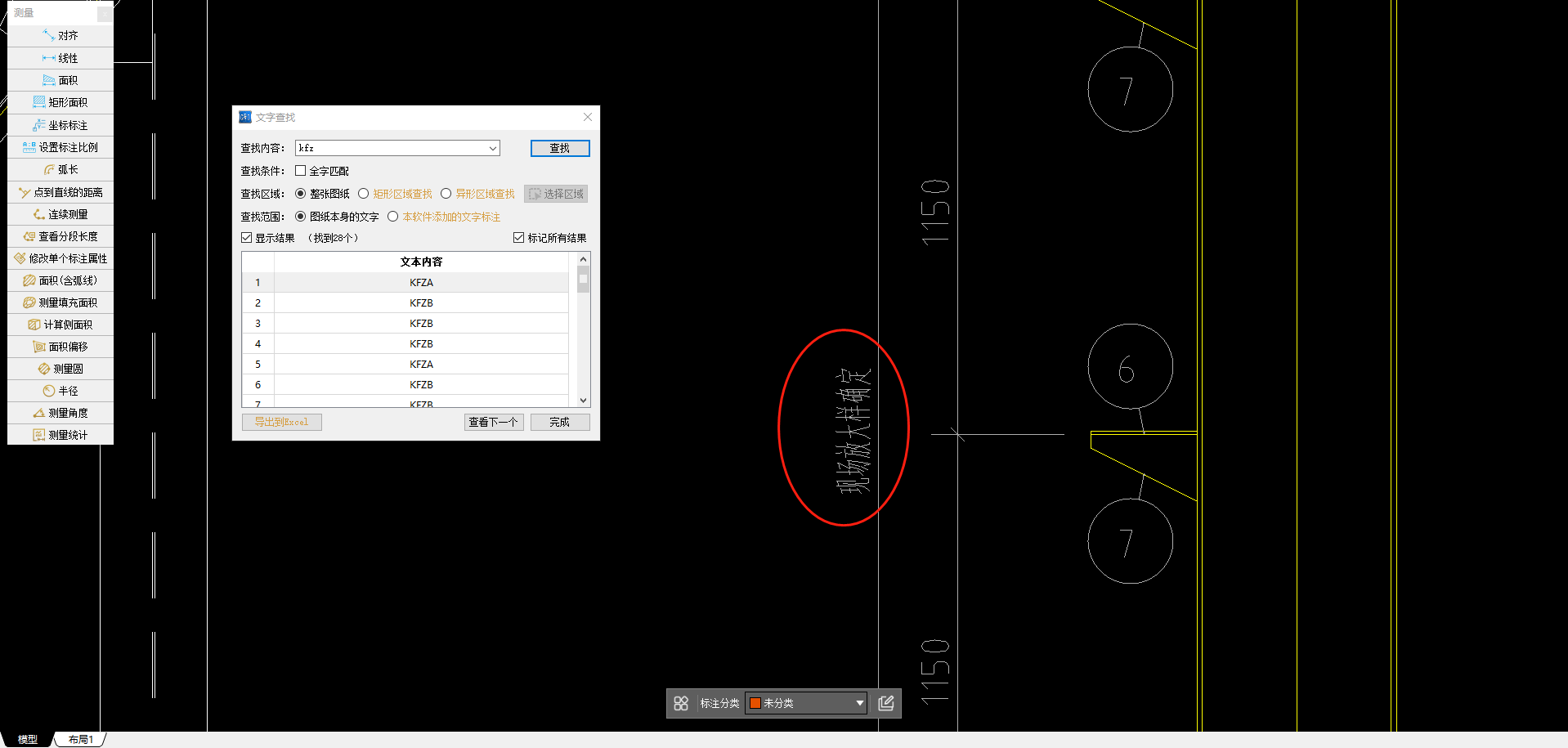Click the 导出到Excel button

coord(282,422)
